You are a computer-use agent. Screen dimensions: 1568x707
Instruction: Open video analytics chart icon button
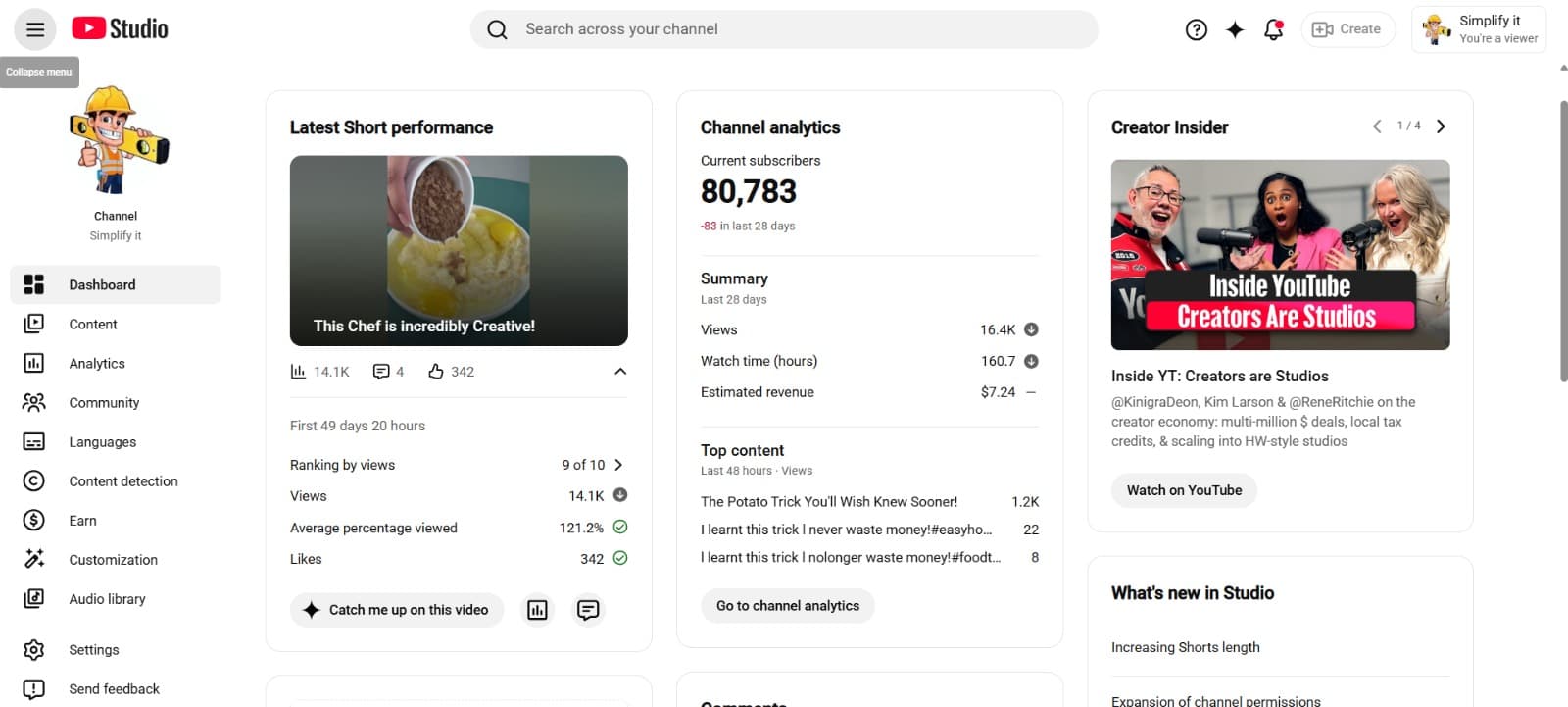pyautogui.click(x=537, y=610)
